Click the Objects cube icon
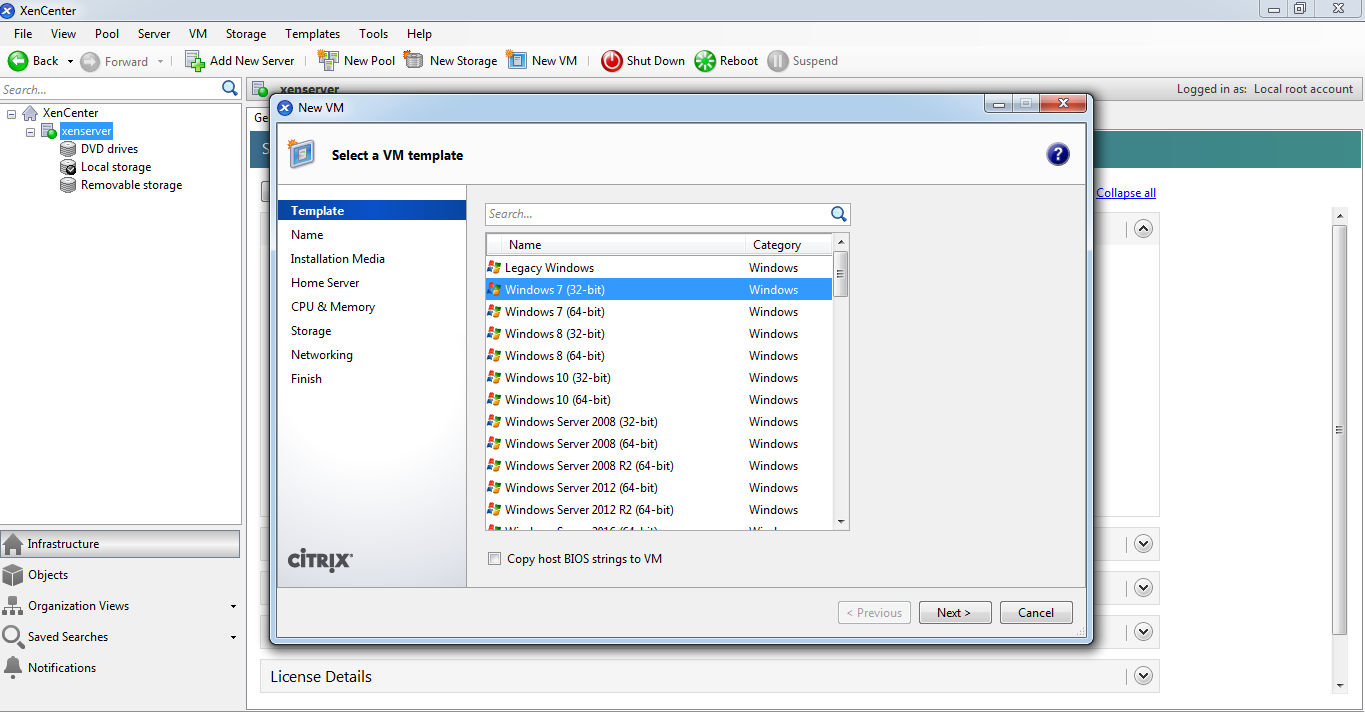Screen dimensions: 1365x712 [13, 575]
